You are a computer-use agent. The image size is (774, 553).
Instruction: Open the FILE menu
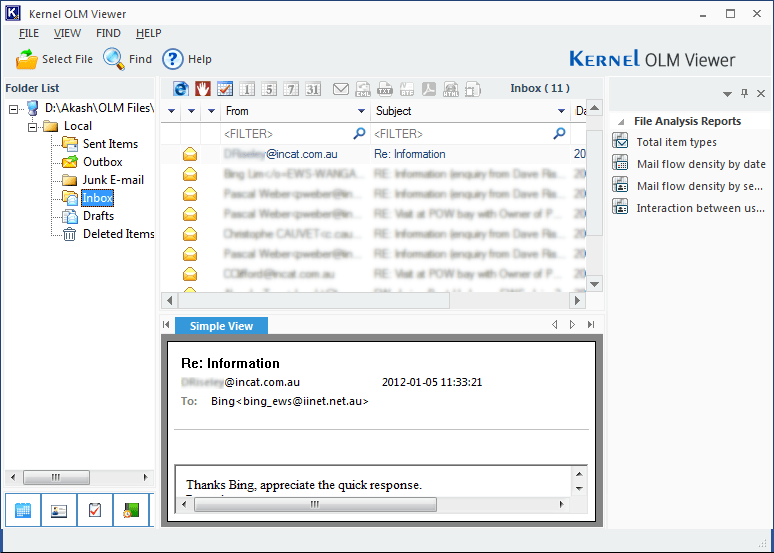tap(29, 33)
